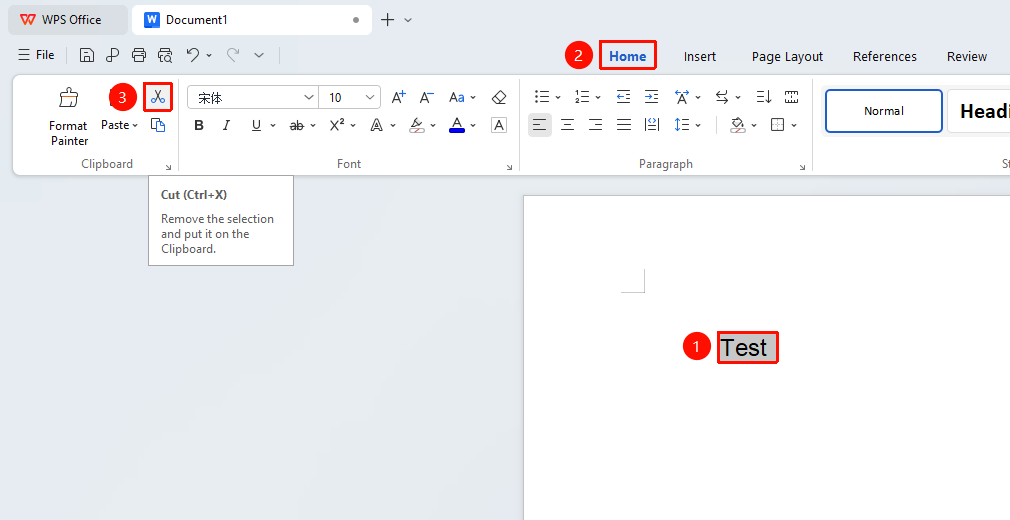Viewport: 1010px width, 520px height.
Task: Toggle Center paragraph alignment
Action: (567, 125)
